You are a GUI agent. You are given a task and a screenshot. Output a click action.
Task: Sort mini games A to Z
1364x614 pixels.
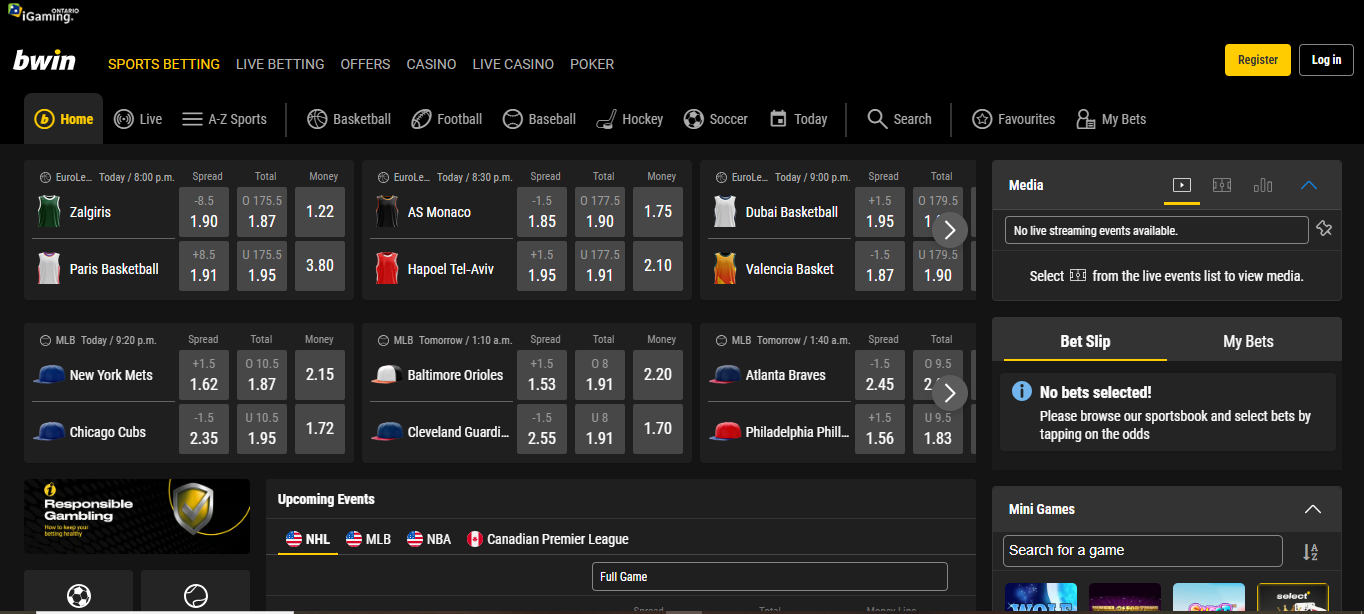coord(1310,551)
